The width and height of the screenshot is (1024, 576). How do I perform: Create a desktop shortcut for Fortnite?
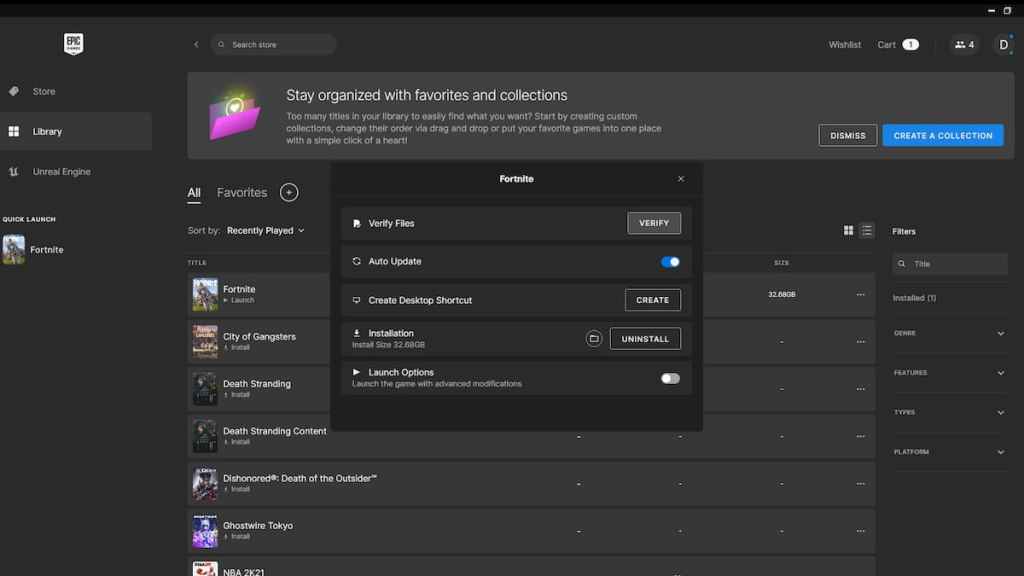pyautogui.click(x=652, y=300)
